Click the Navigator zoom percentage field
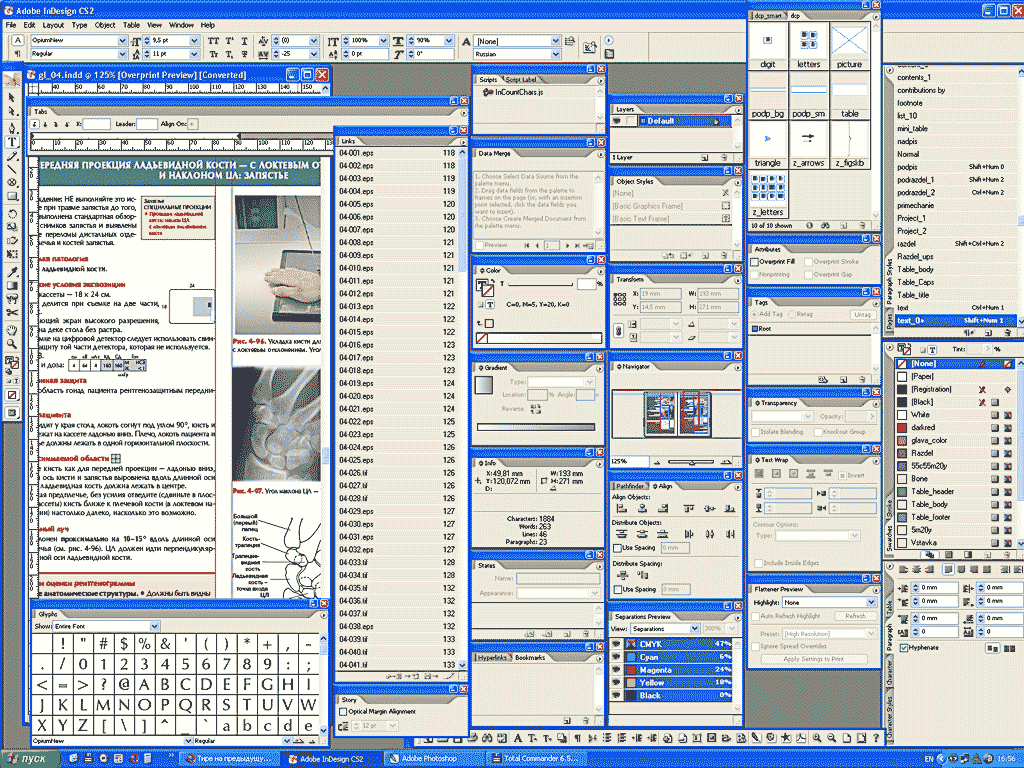 (x=630, y=461)
